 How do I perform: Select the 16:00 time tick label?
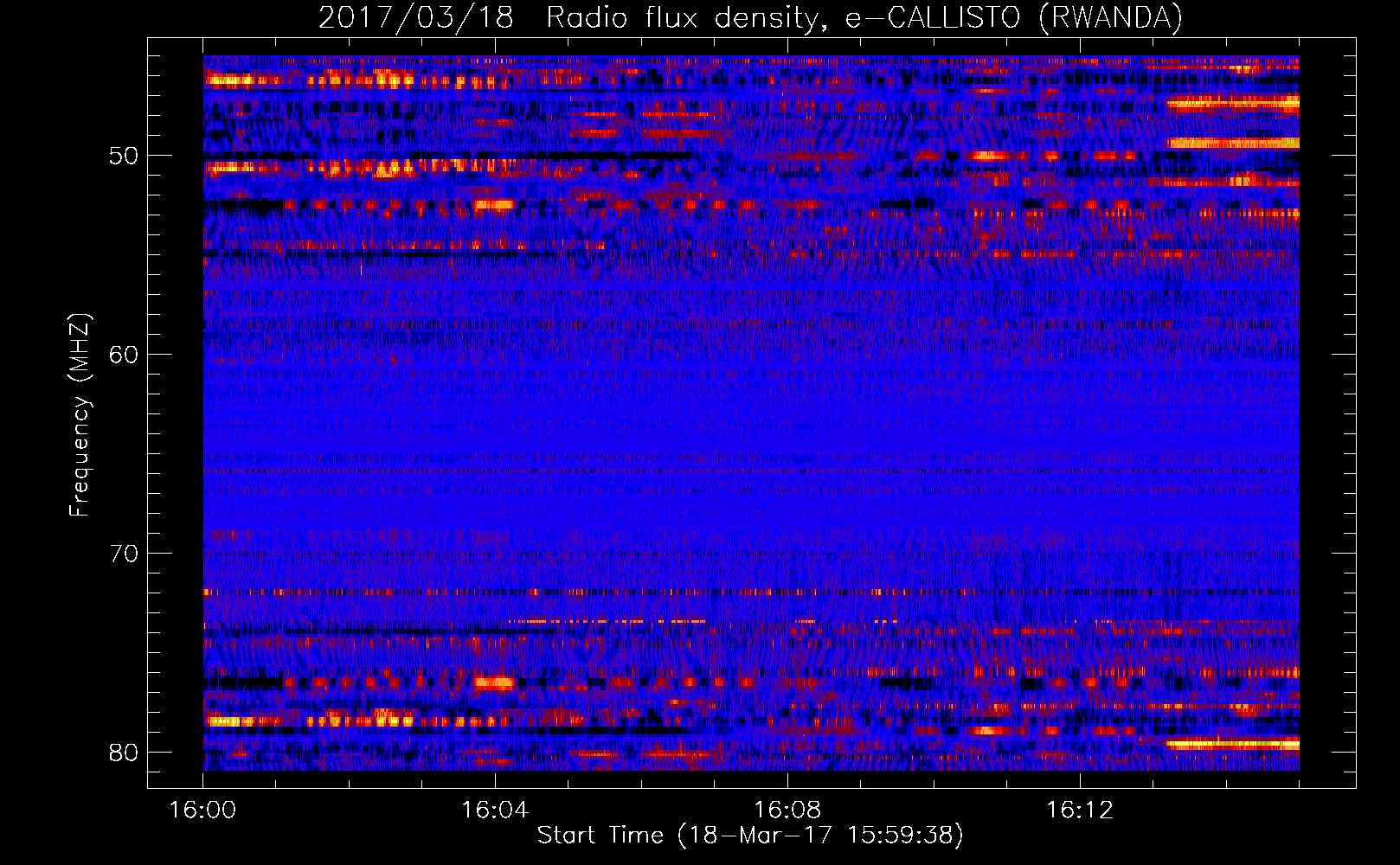pos(202,811)
